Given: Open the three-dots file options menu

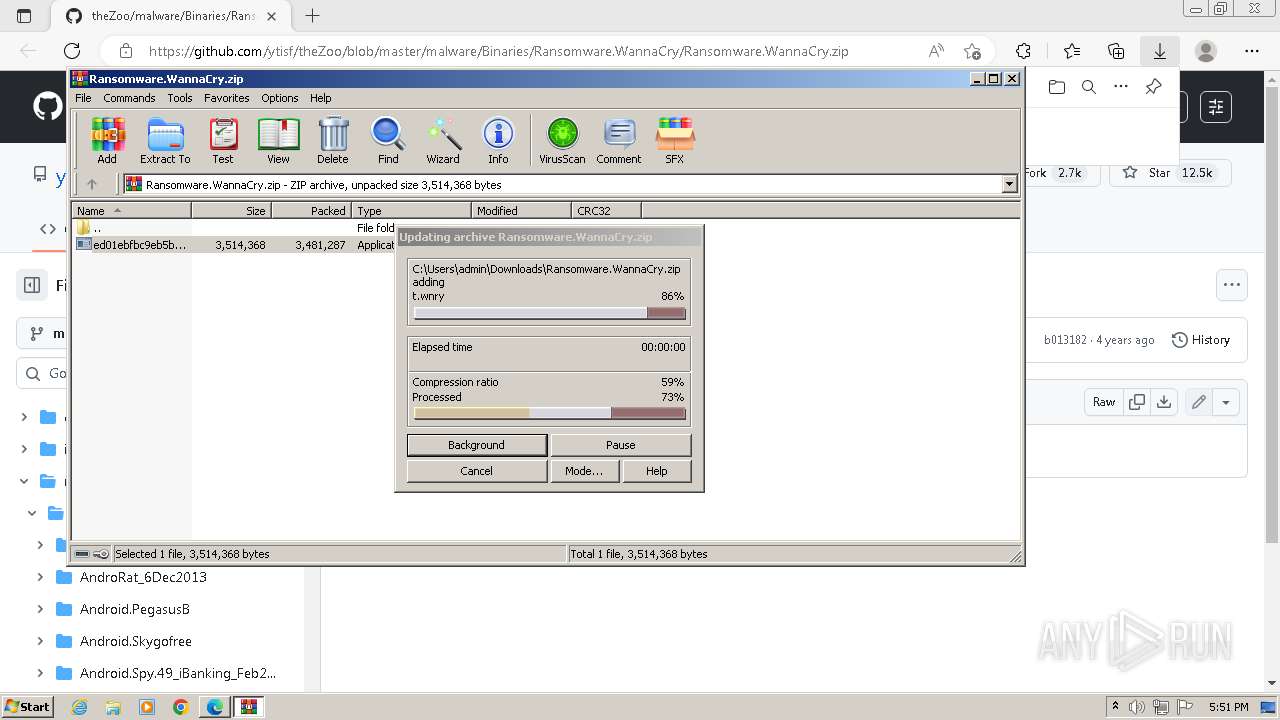Looking at the screenshot, I should point(1232,285).
